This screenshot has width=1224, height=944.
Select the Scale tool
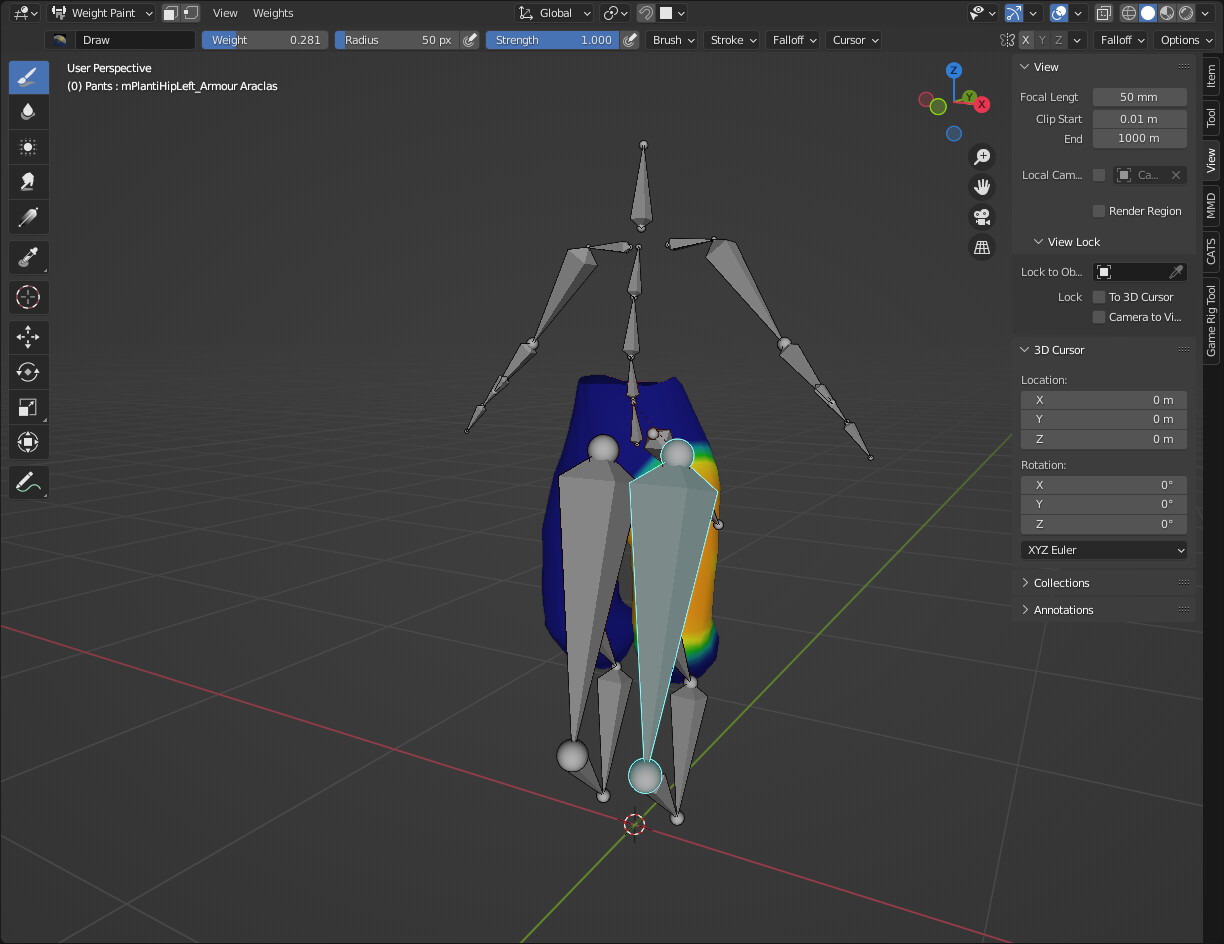point(29,407)
